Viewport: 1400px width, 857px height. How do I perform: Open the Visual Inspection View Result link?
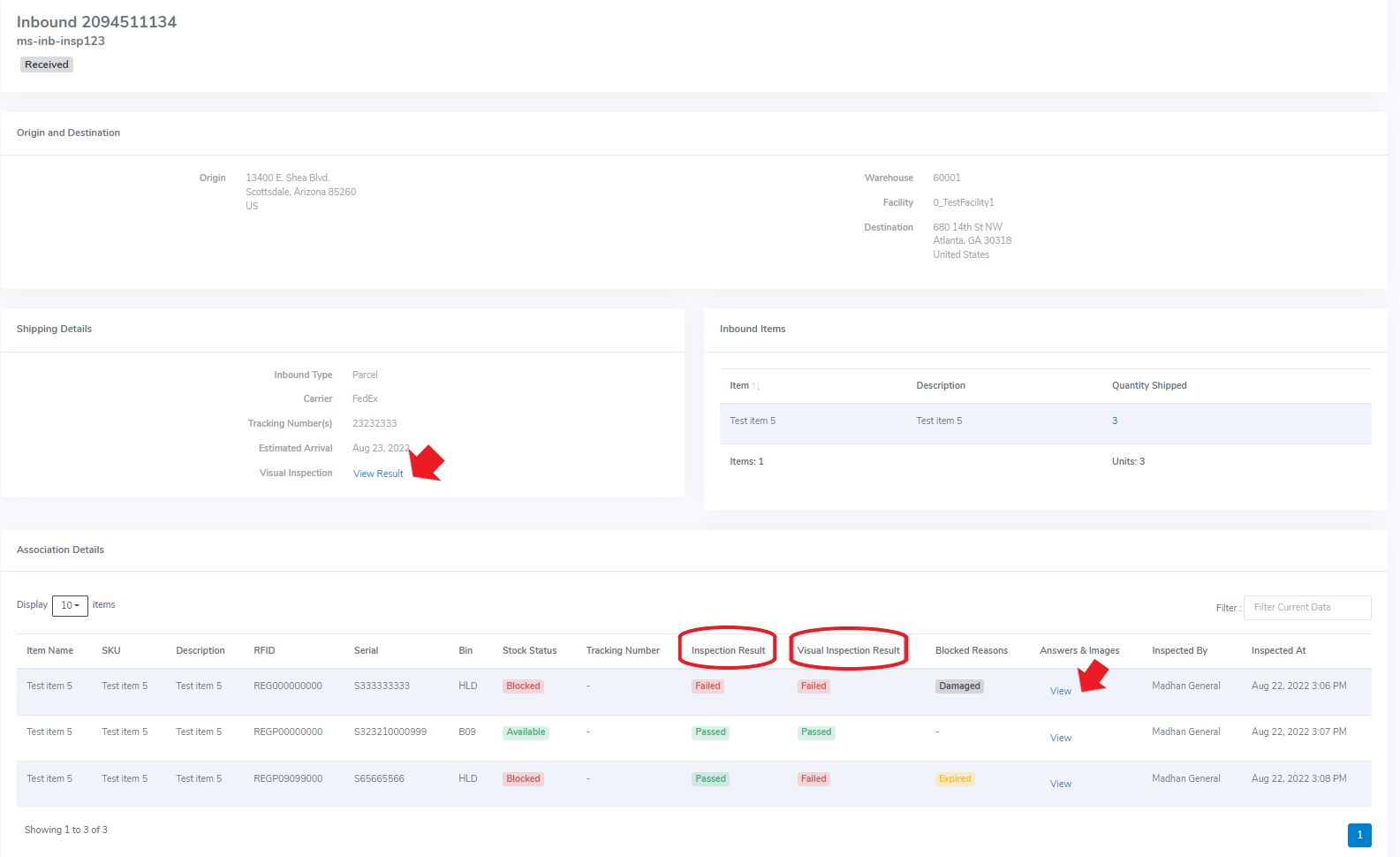pyautogui.click(x=378, y=474)
